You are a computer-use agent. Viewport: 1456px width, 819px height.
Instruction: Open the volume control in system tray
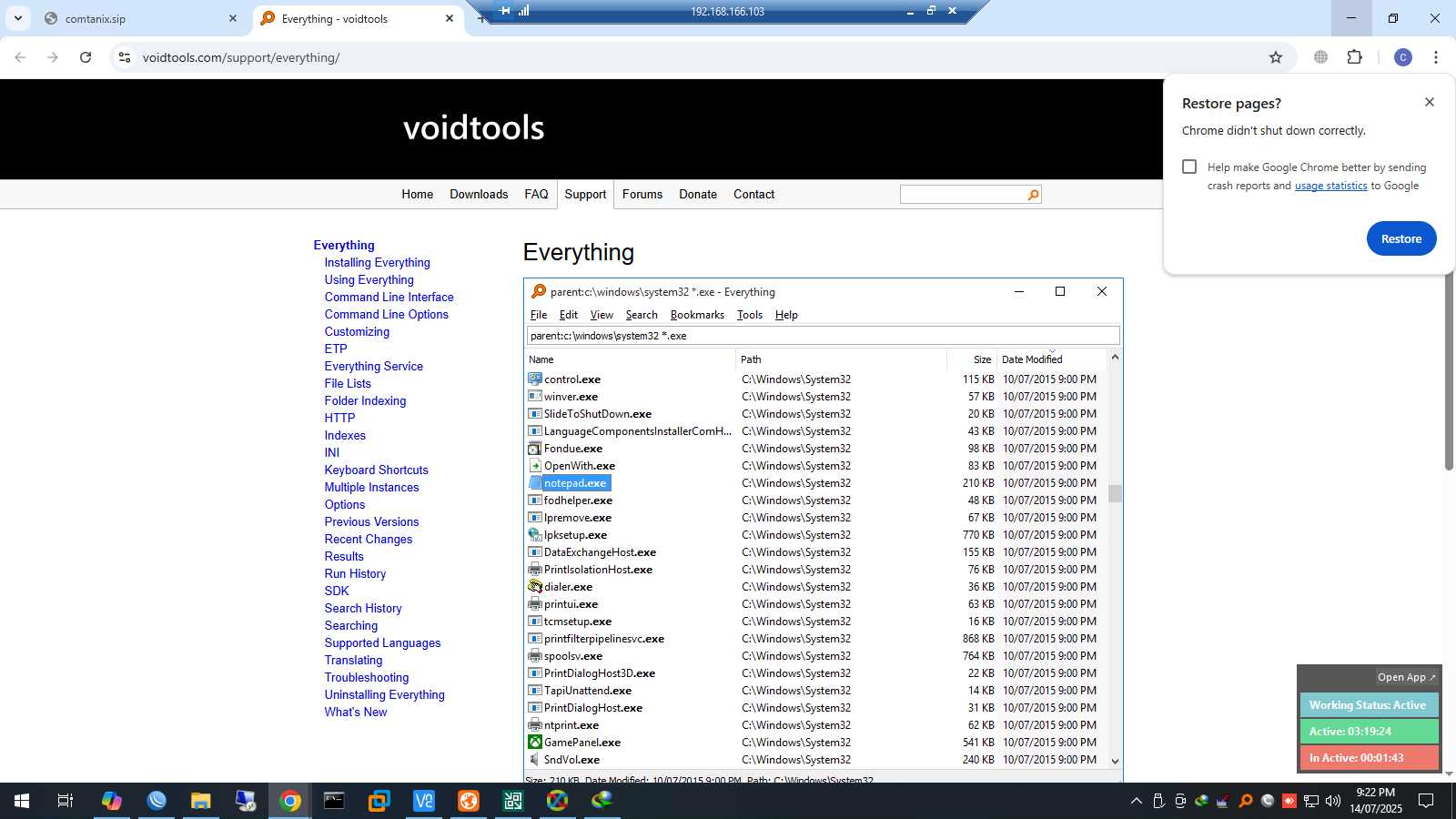1333,801
